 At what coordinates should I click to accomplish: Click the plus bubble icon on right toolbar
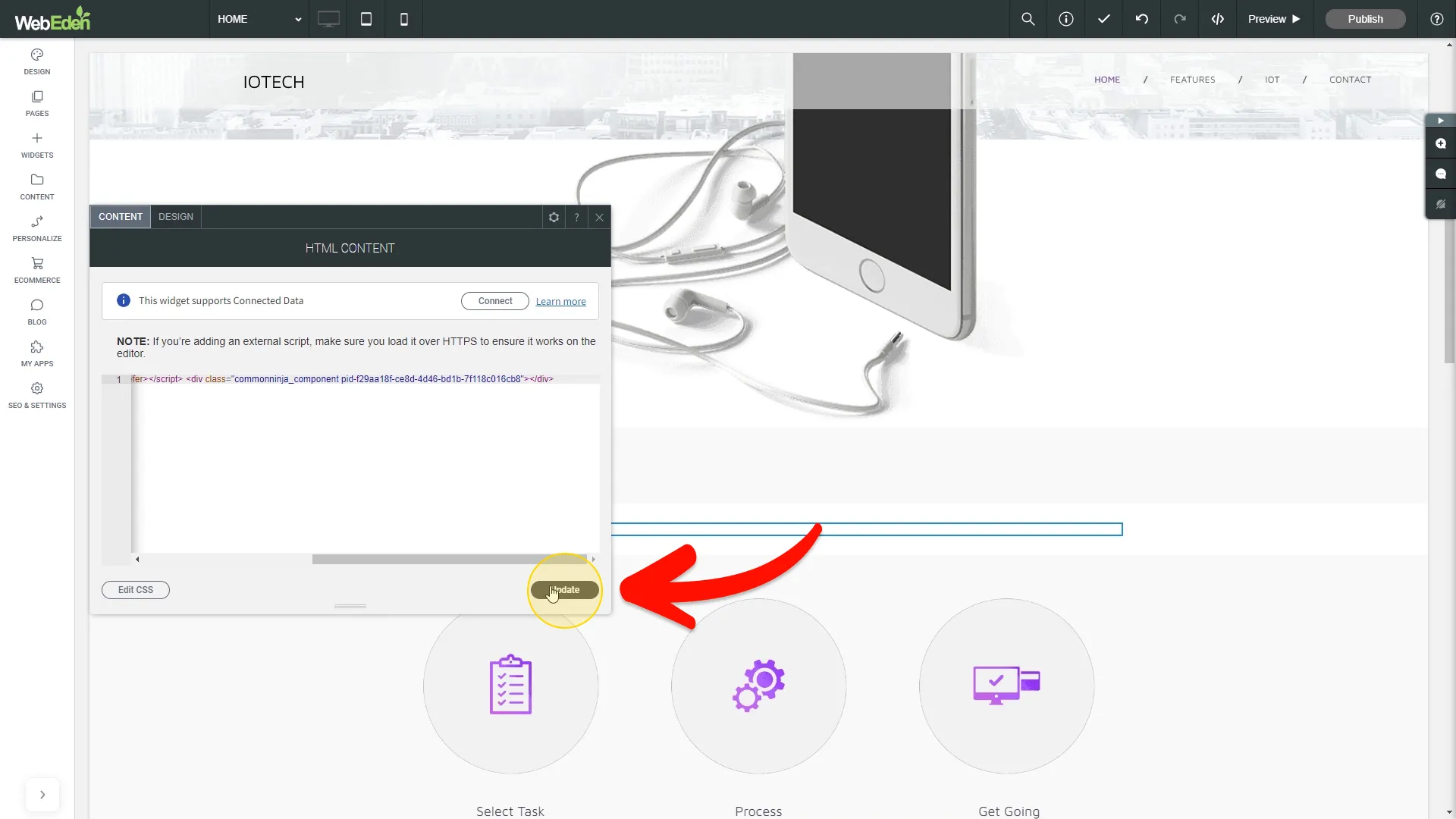[1441, 143]
